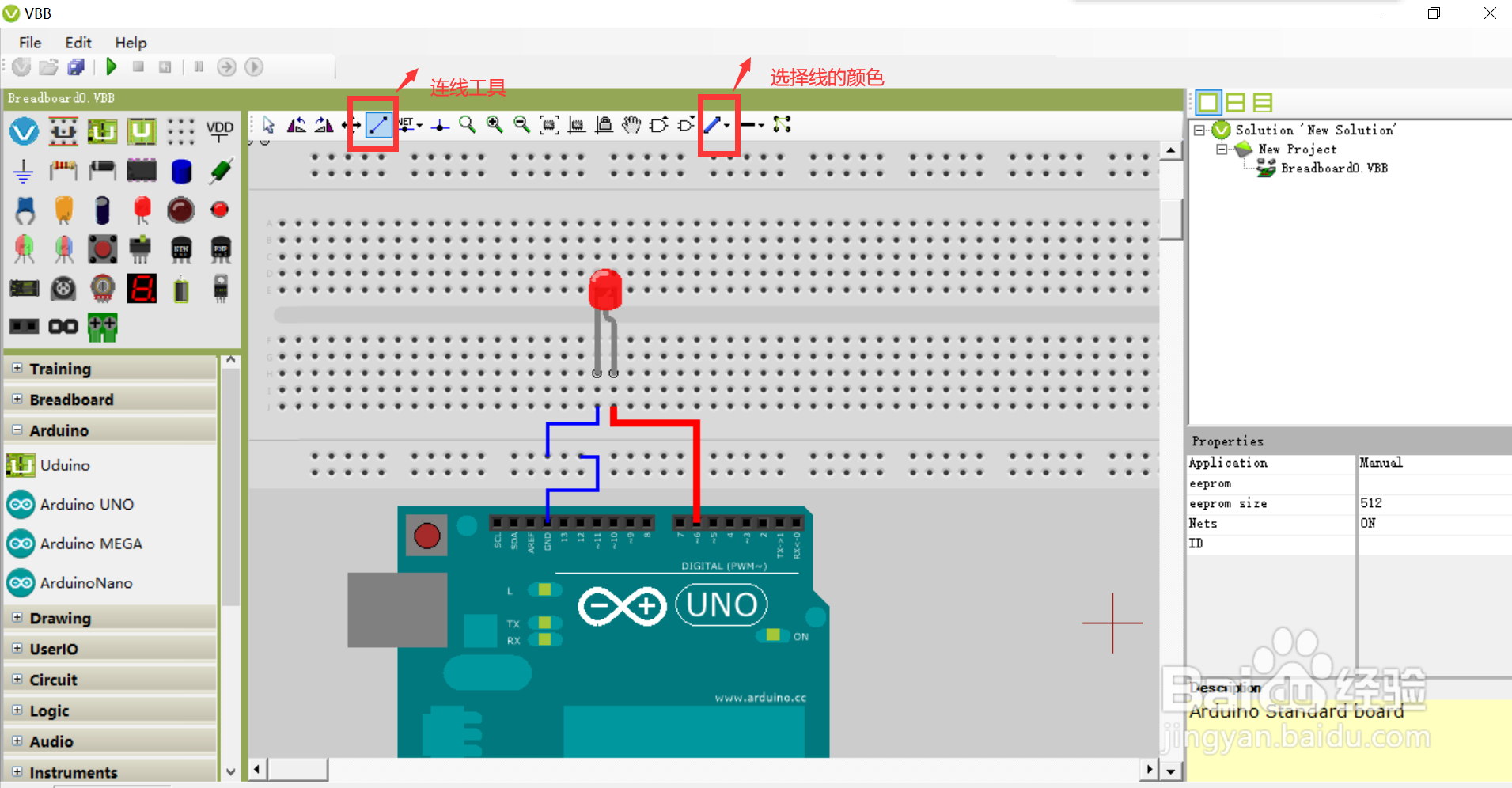
Task: Pick the red push button component
Action: pos(102,249)
